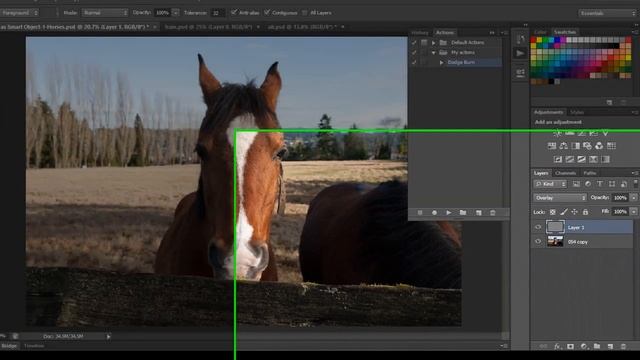640x360 pixels.
Task: Open the Overlay blend mode dropdown
Action: point(560,198)
